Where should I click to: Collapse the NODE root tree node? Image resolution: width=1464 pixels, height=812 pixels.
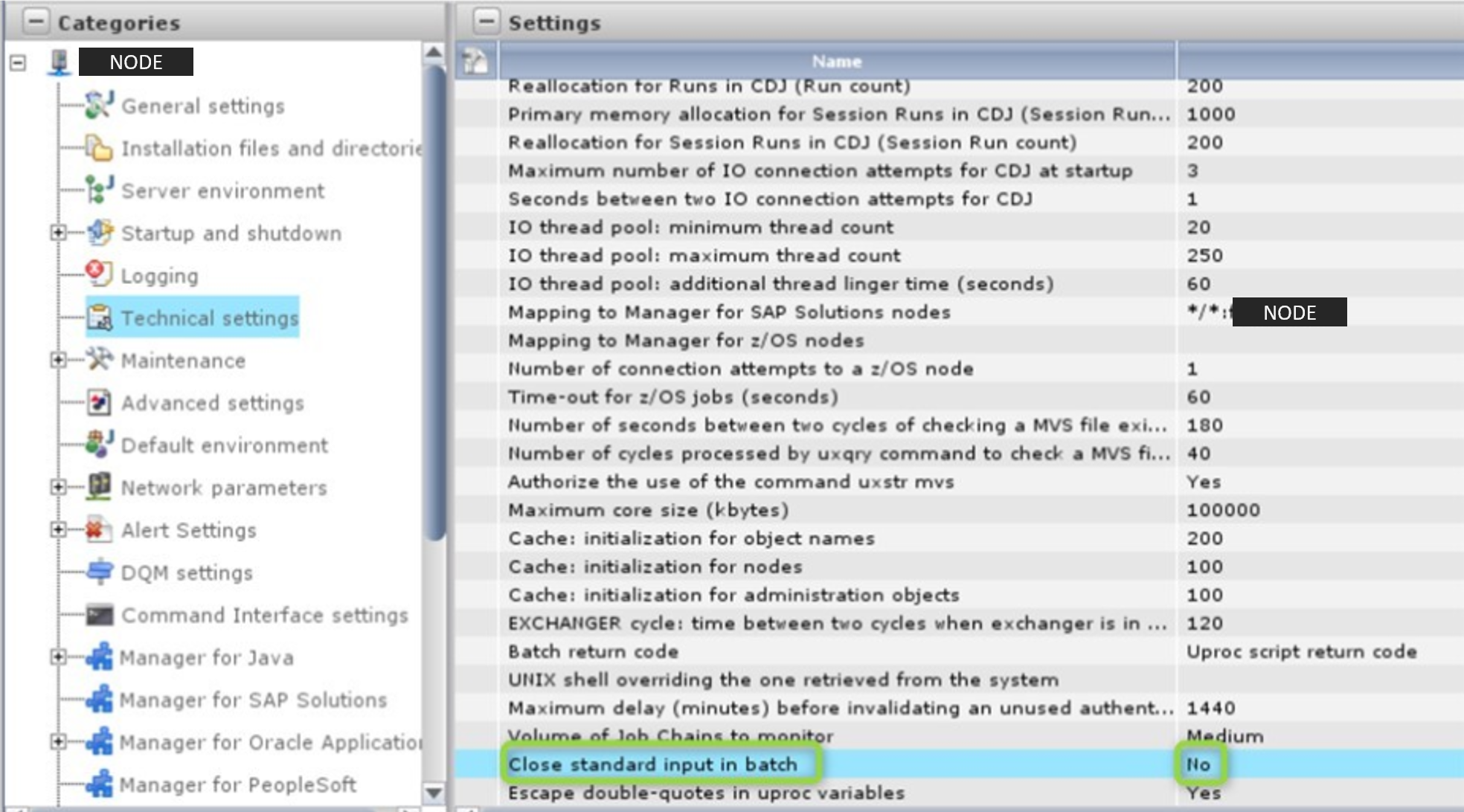pos(18,62)
